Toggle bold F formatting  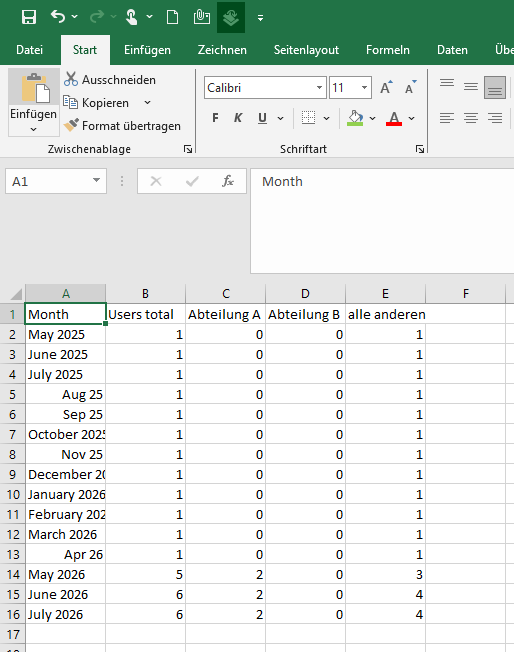(215, 118)
